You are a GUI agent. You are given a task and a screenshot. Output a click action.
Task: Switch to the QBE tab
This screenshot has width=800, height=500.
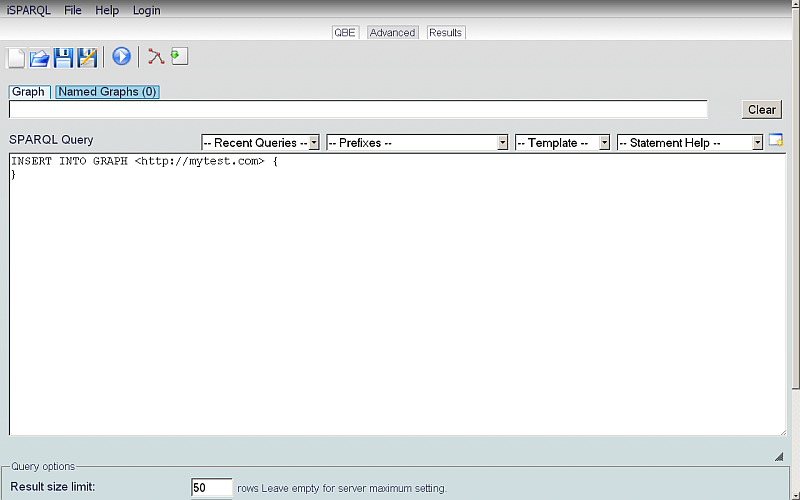click(345, 33)
